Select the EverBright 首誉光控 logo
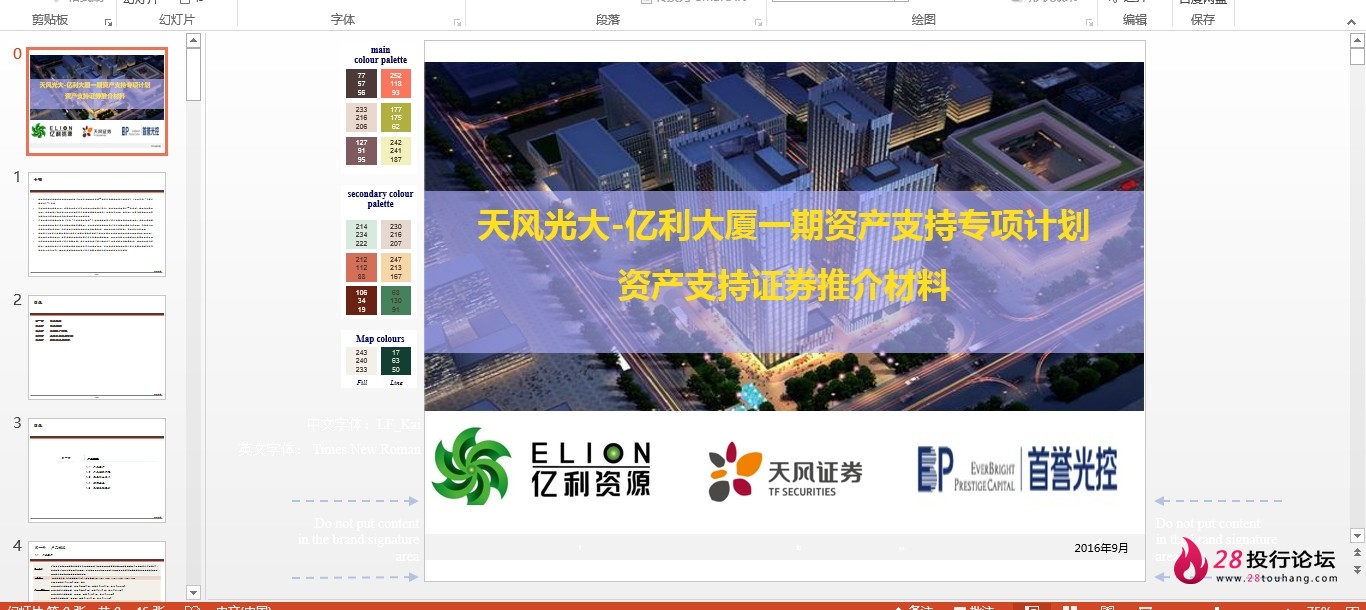Viewport: 1366px width, 610px height. 1017,469
